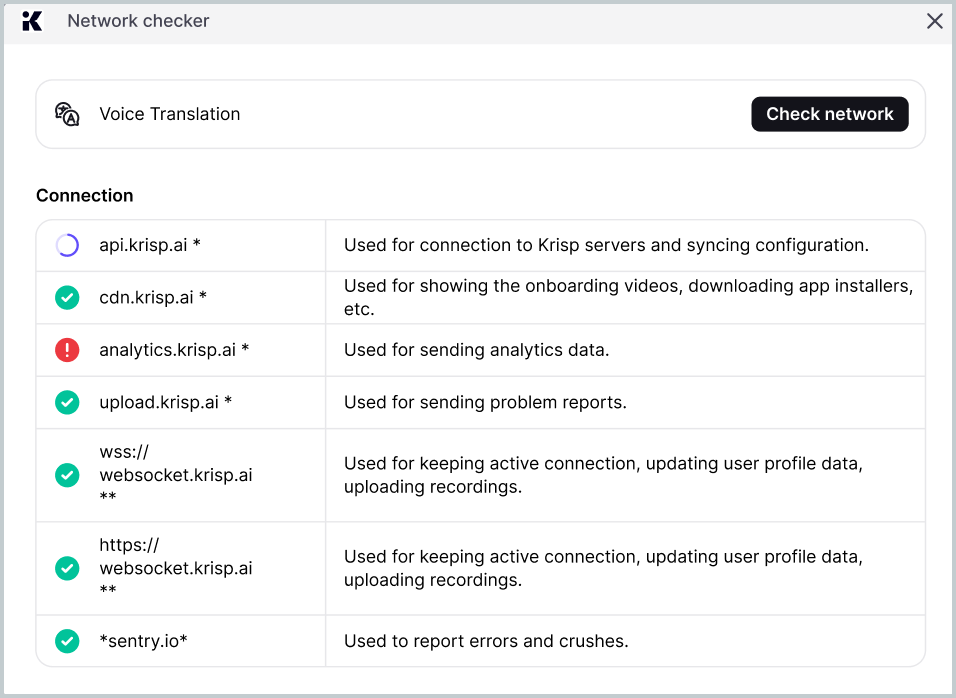Click the green checkmark beside upload.krisp.ai

(x=67, y=402)
